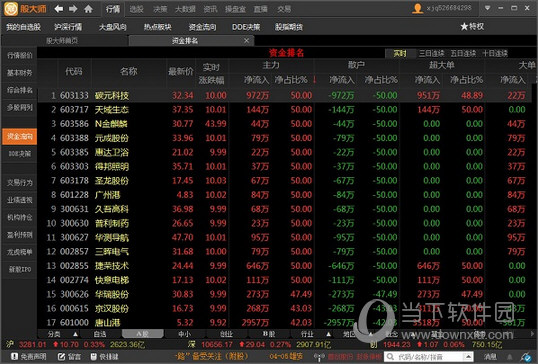Open the 选股 main menu
The width and height of the screenshot is (538, 364).
[137, 9]
